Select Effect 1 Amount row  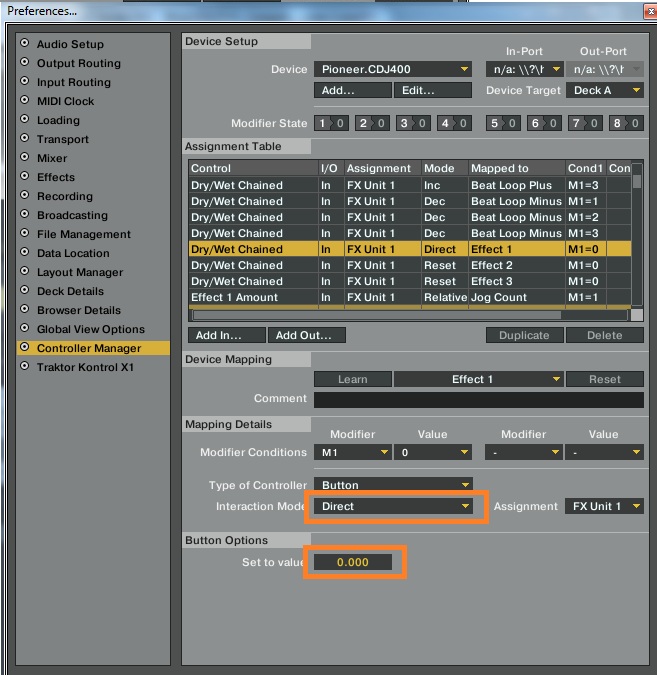pyautogui.click(x=410, y=297)
